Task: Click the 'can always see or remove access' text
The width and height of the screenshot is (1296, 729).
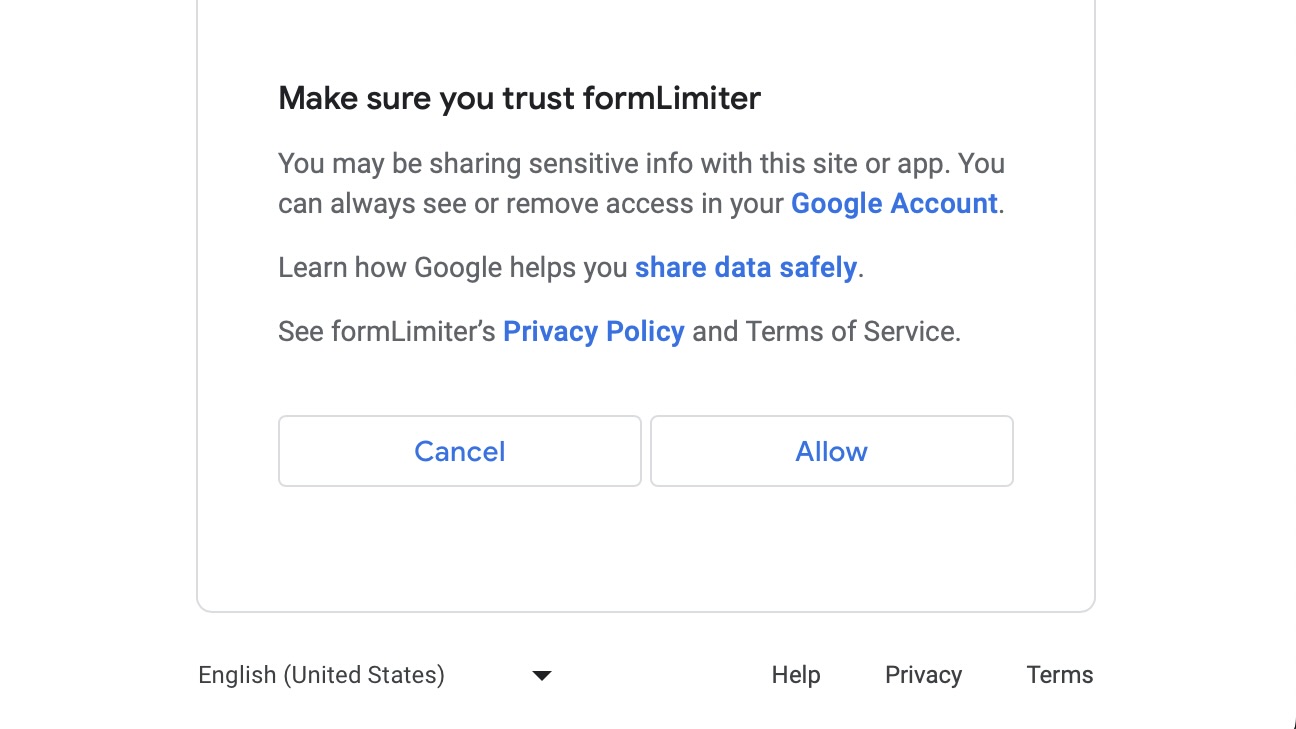Action: pyautogui.click(x=478, y=204)
